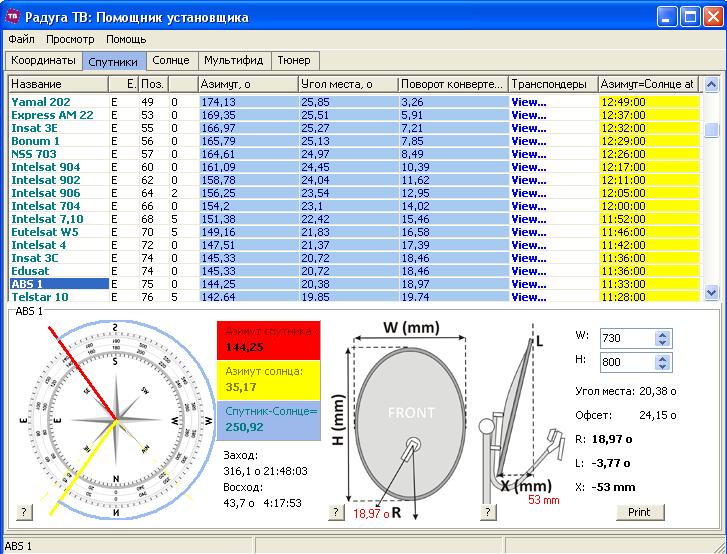Open View... link for Bonum 1
Viewport: 727px width, 554px height.
(x=529, y=141)
